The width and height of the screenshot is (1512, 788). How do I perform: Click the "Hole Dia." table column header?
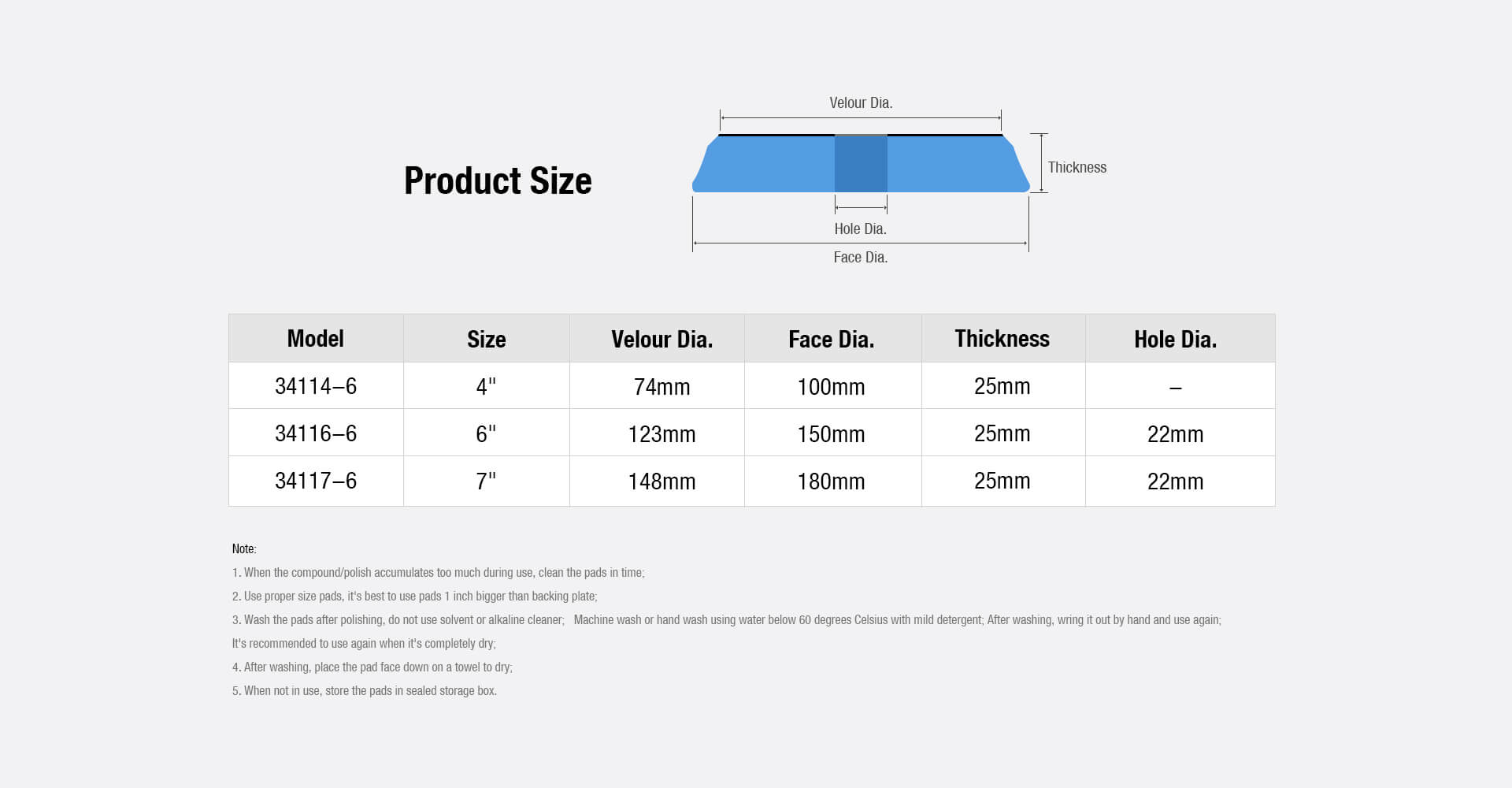(1175, 339)
